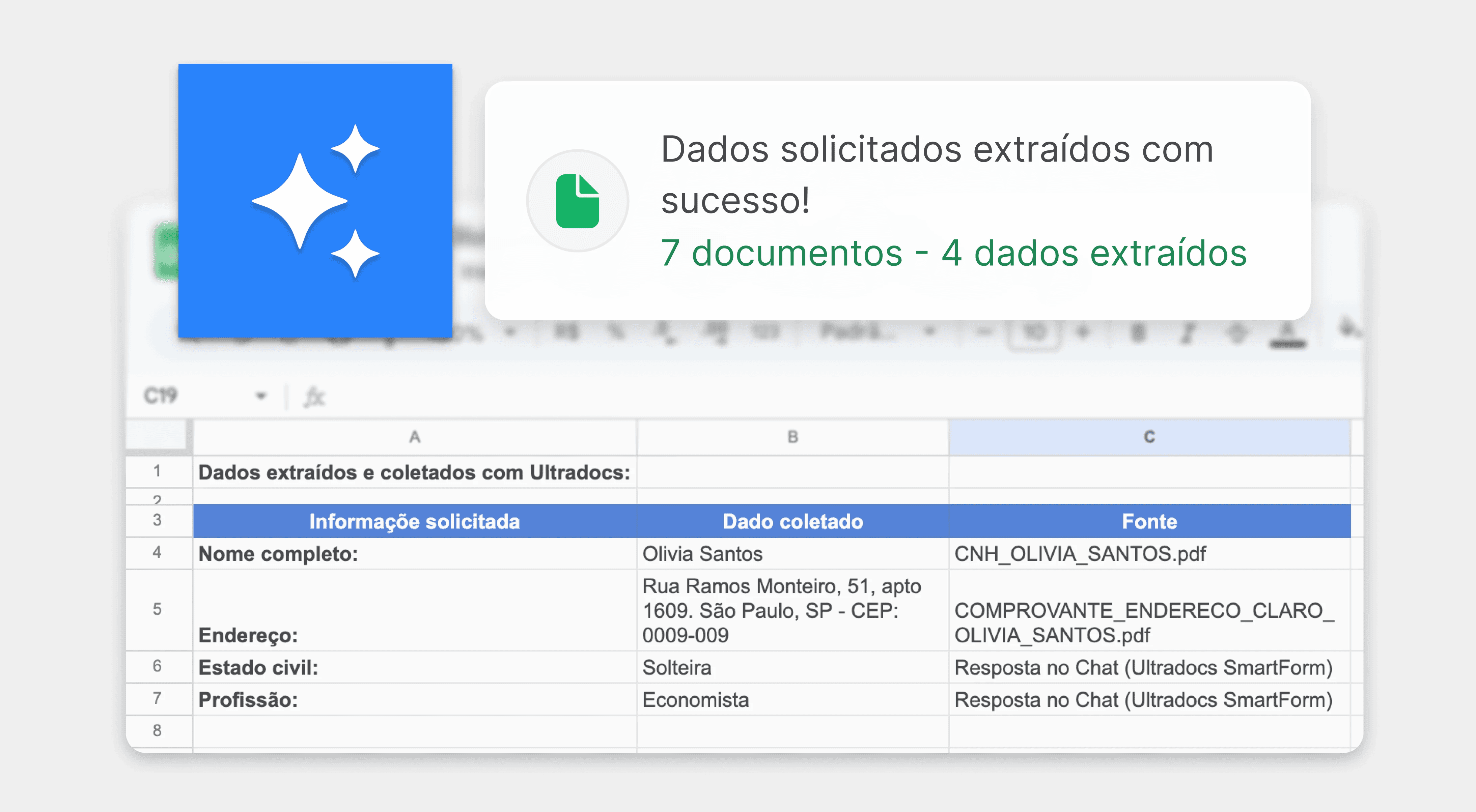Select the 'Nome completo:' cell

(415, 554)
